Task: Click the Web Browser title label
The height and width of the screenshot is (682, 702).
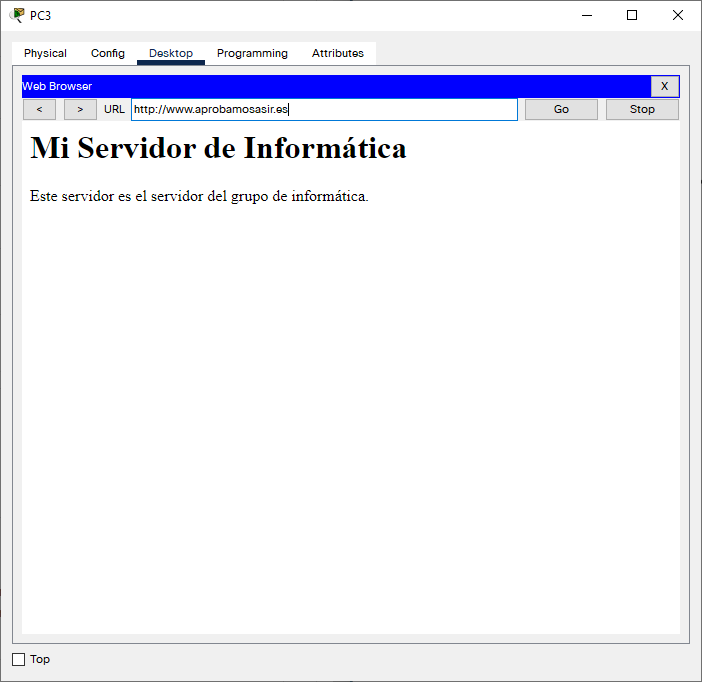Action: 57,86
